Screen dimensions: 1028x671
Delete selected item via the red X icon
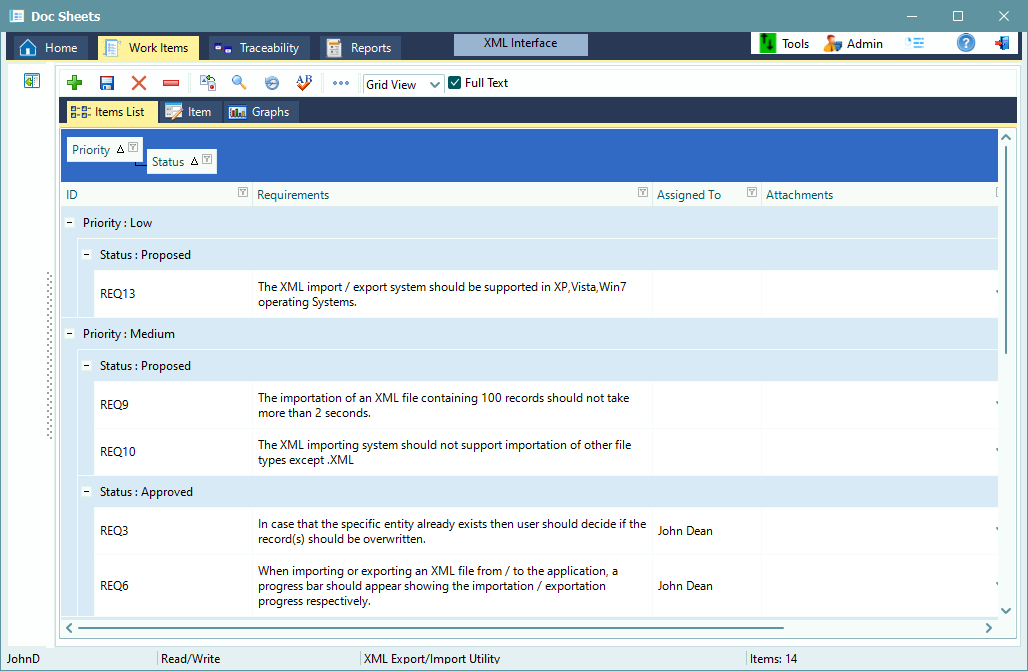click(x=138, y=83)
